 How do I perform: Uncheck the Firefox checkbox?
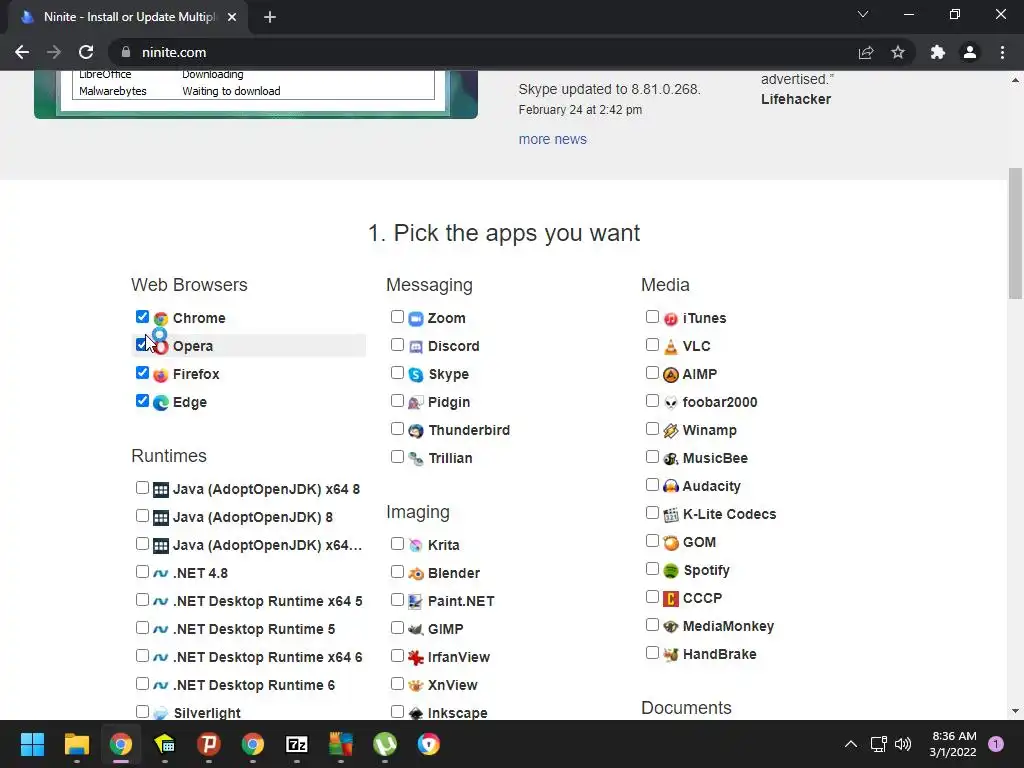[142, 373]
